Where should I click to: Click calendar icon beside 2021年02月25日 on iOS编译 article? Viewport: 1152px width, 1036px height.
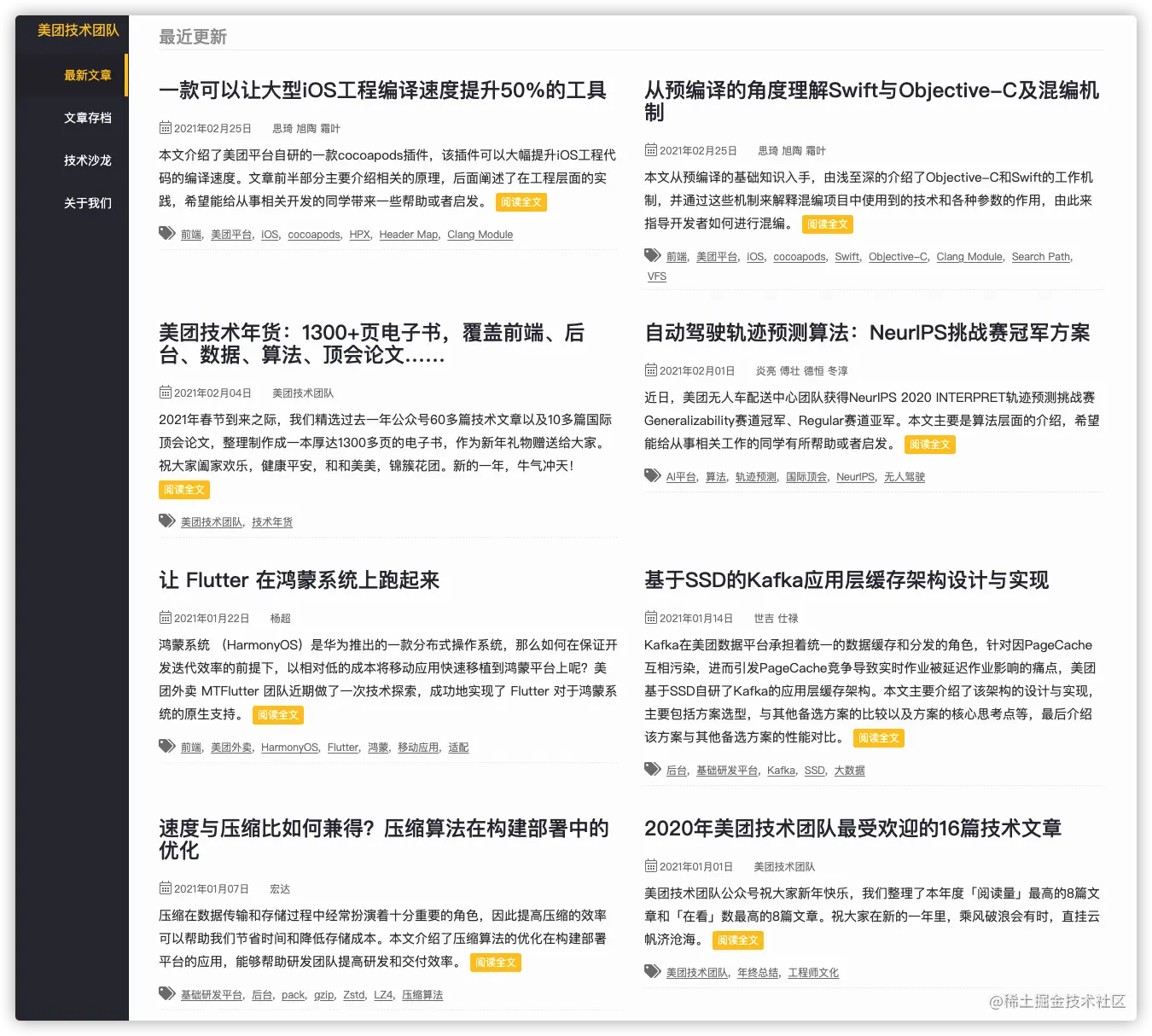(166, 128)
